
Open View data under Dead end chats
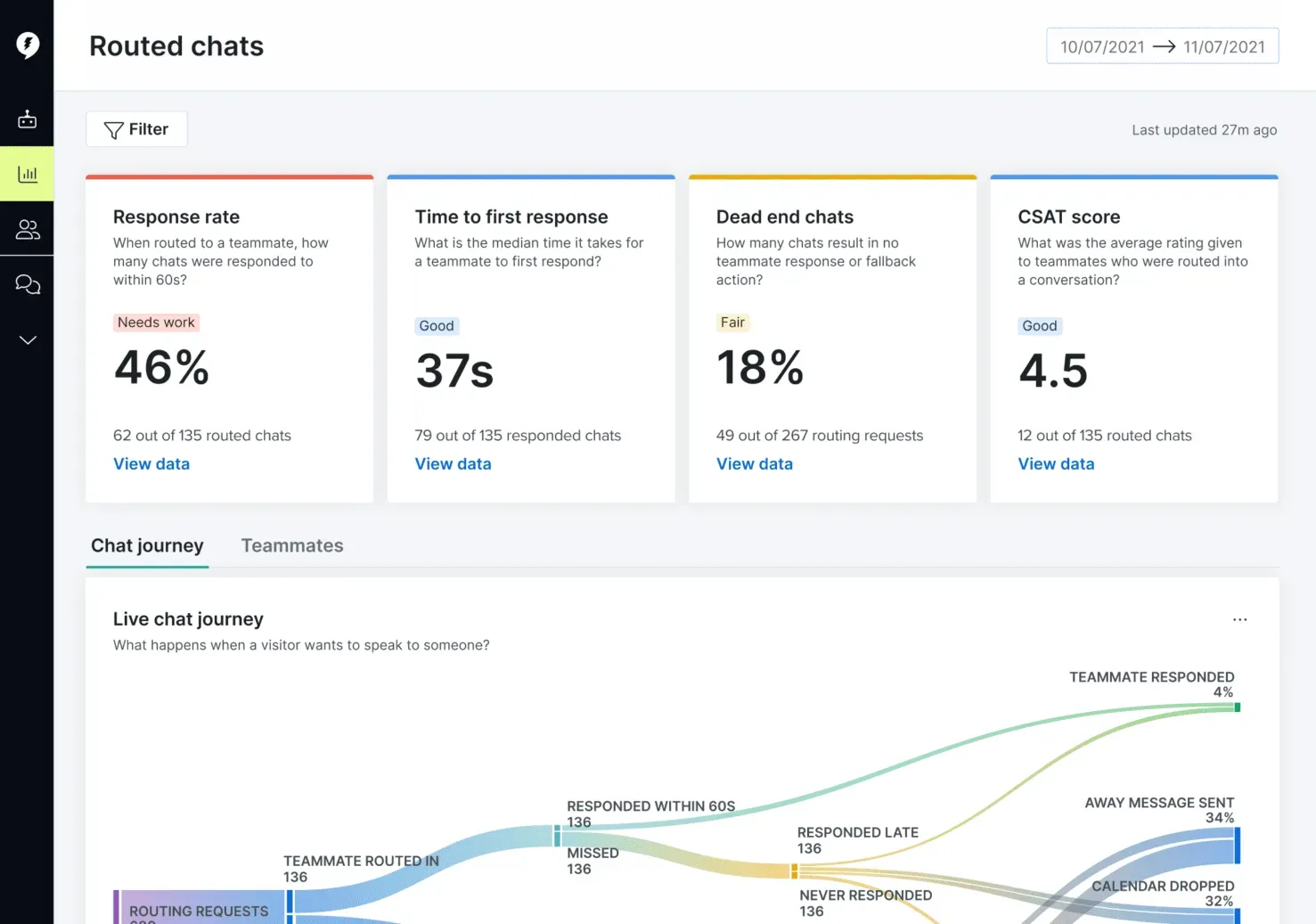point(755,463)
